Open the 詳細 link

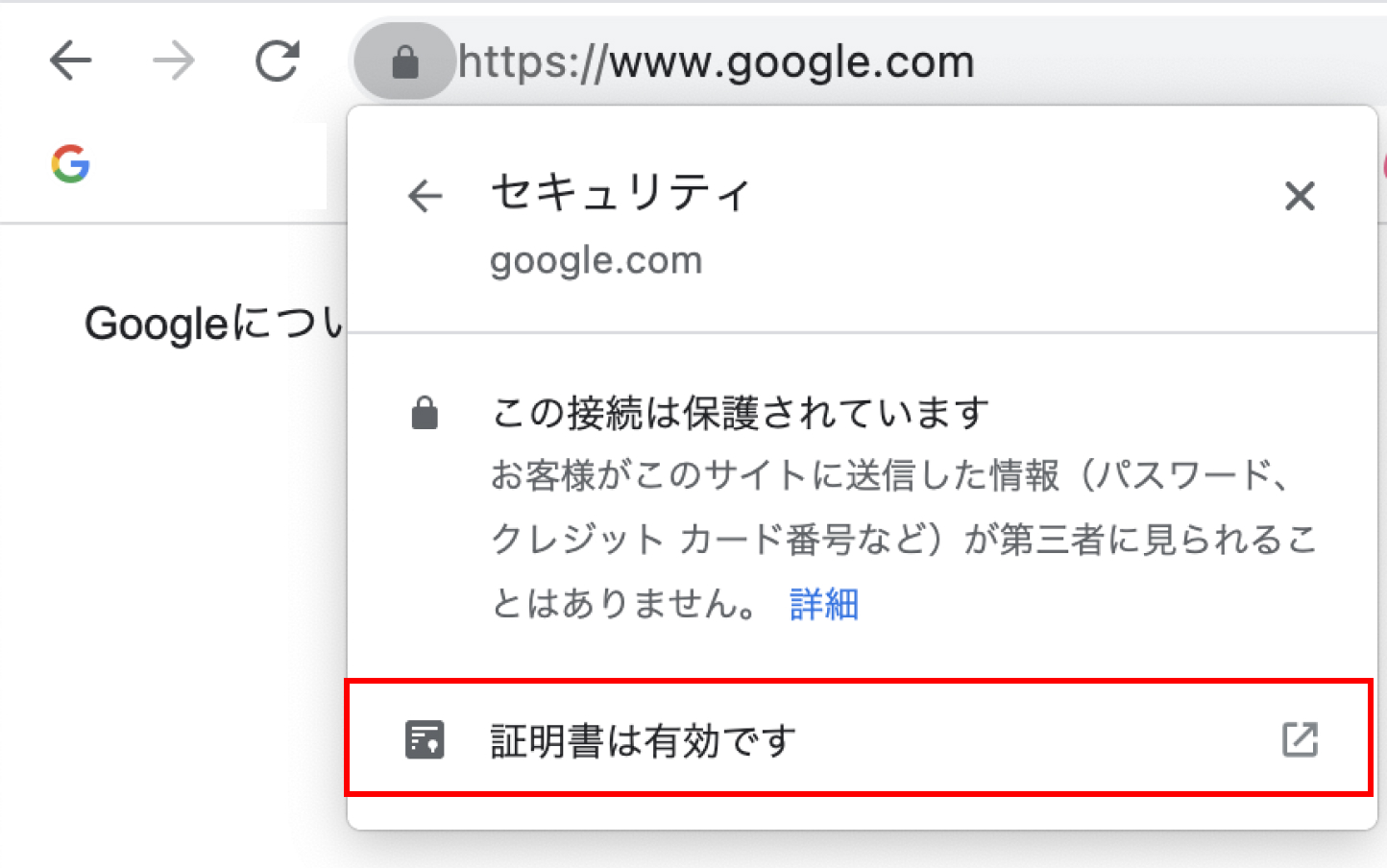click(x=823, y=605)
